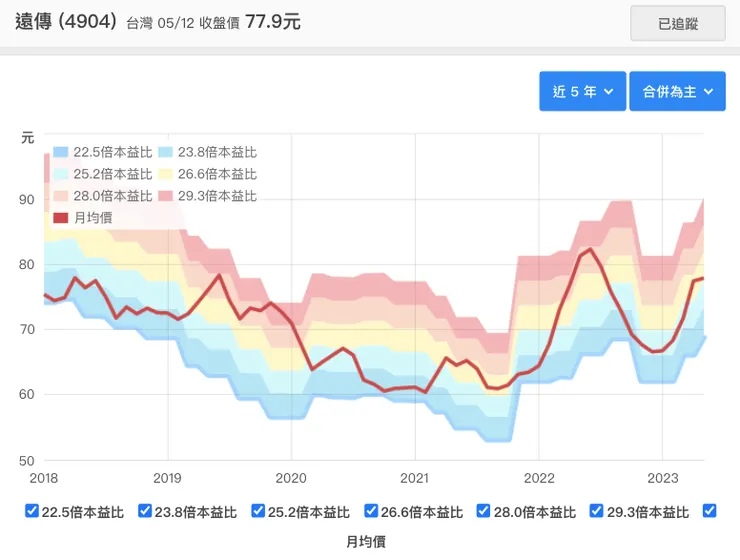Click the 77.9元 closing price text
The height and width of the screenshot is (560, 740).
273,22
